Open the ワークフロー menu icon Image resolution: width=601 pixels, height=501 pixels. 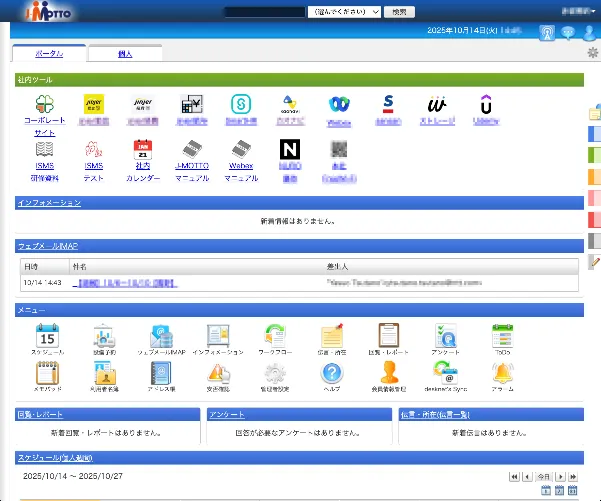click(x=275, y=336)
